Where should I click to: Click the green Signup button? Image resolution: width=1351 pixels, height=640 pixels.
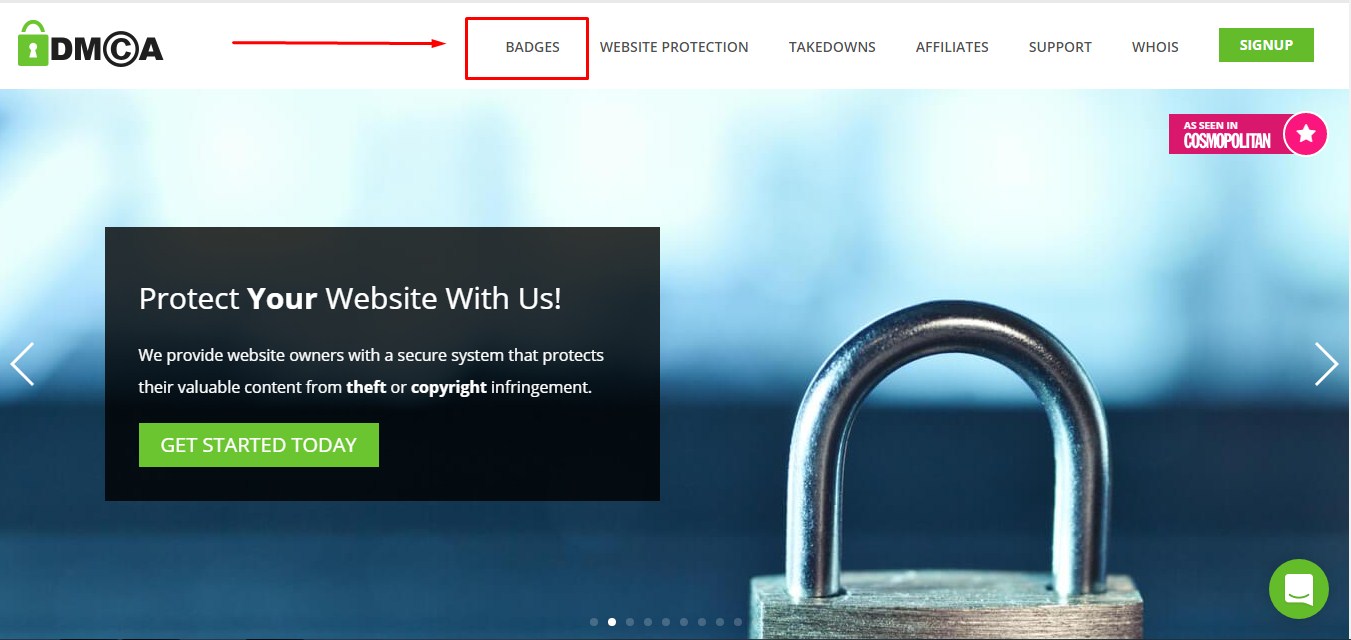click(x=1266, y=45)
